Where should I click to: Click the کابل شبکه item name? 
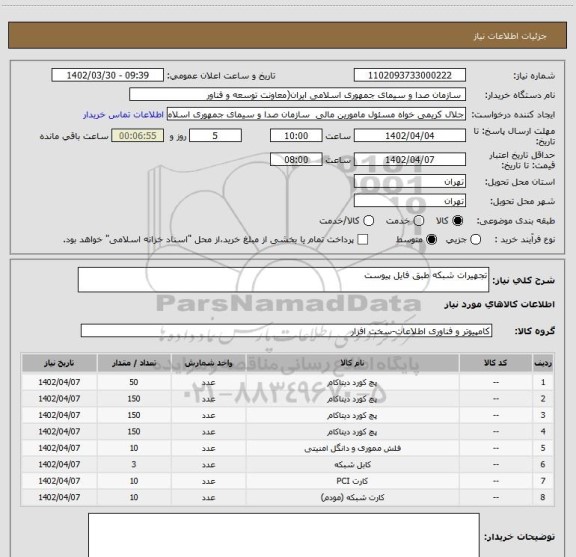(x=352, y=465)
